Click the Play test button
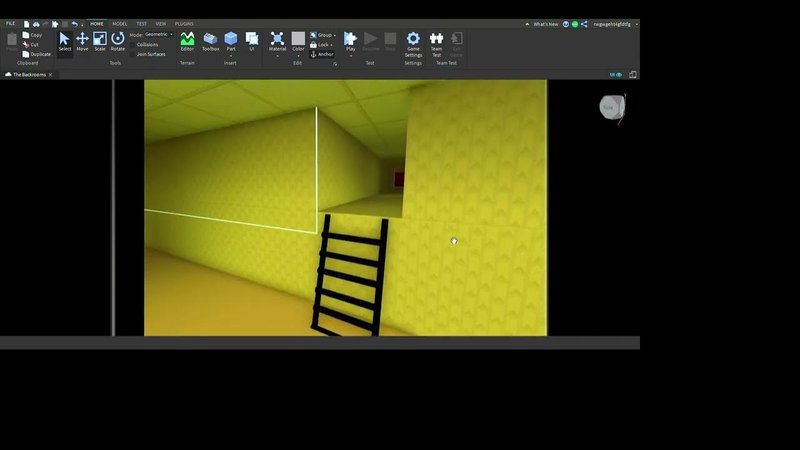The height and width of the screenshot is (450, 800). click(x=351, y=41)
